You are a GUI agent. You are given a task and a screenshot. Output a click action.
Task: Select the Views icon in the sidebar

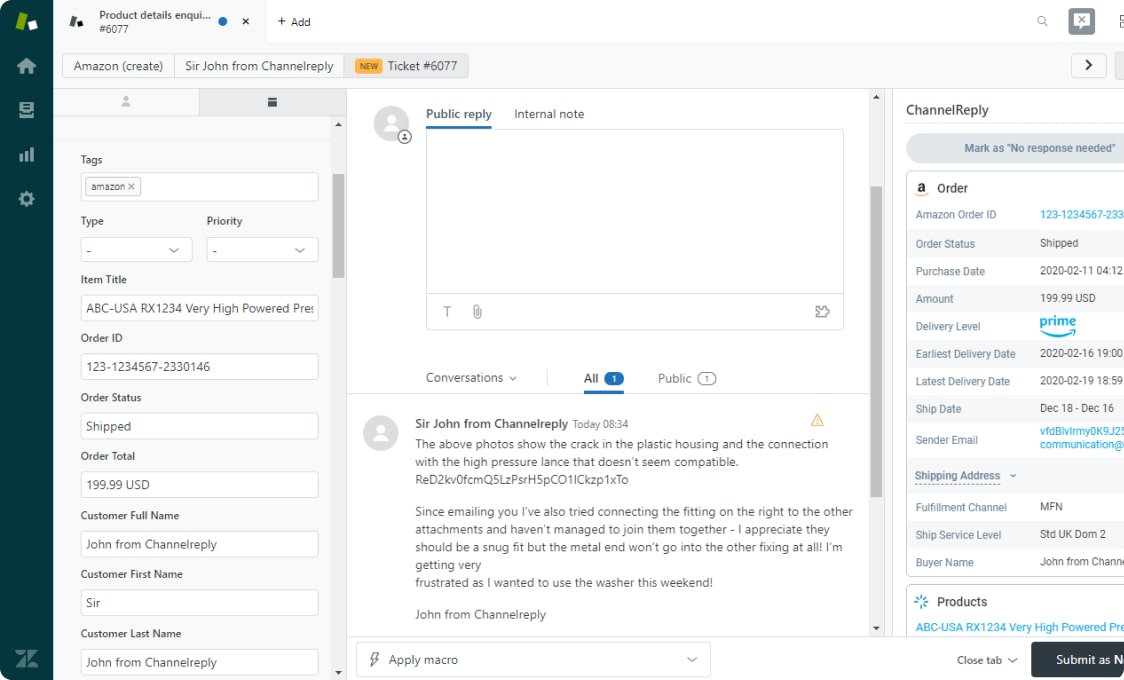[26, 108]
